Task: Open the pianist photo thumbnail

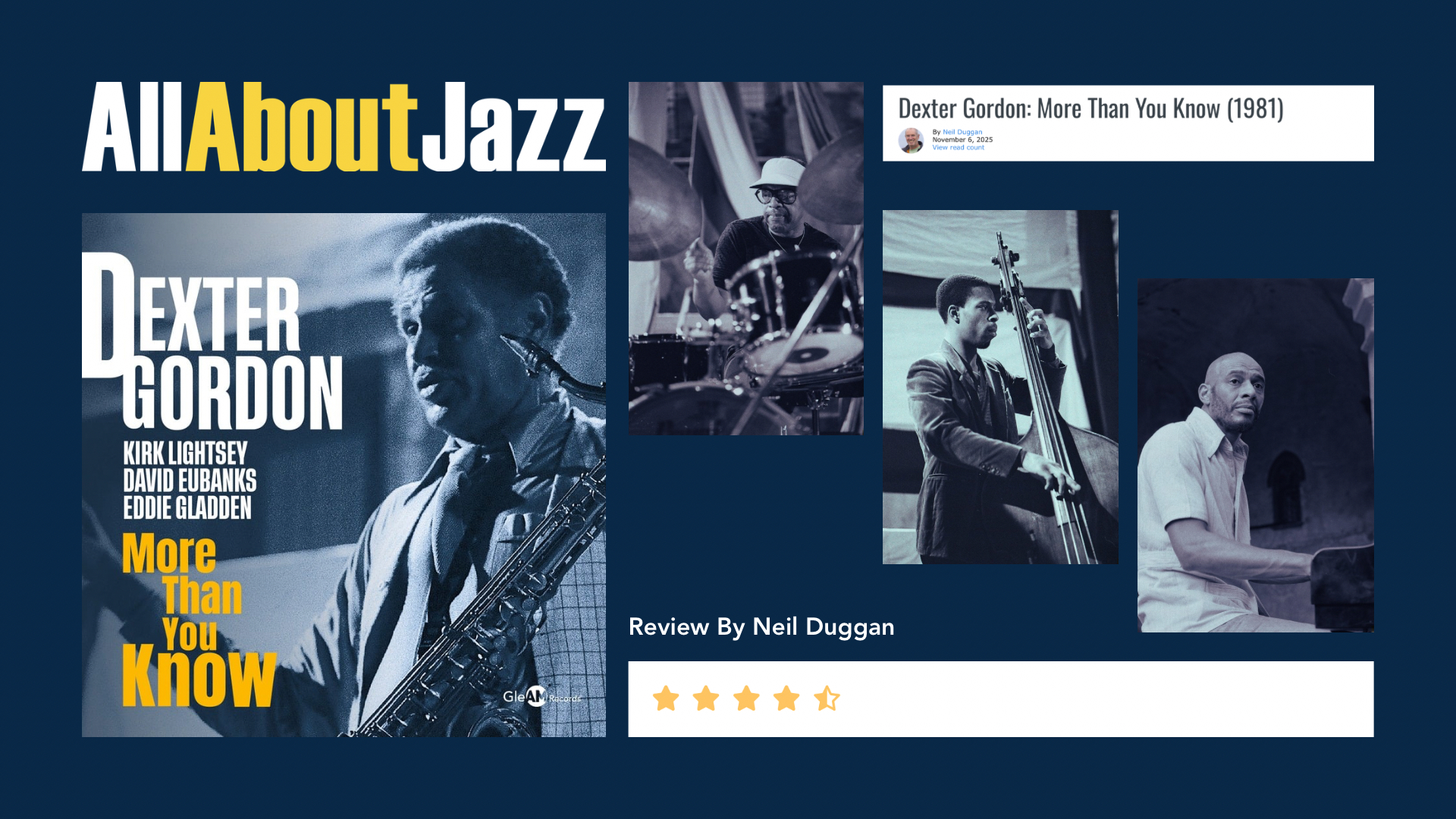Action: point(1256,455)
